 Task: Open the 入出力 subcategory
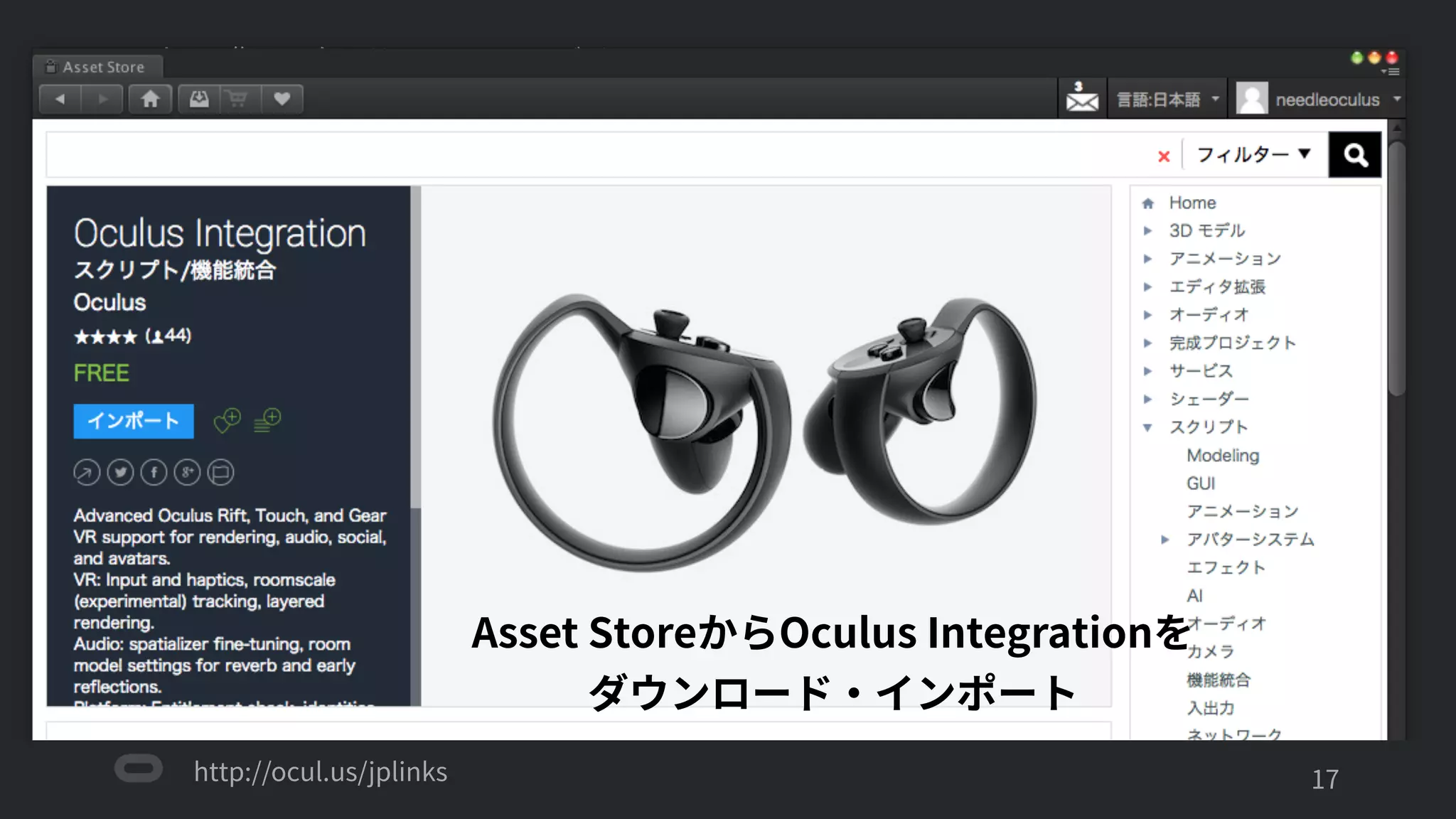click(1211, 708)
